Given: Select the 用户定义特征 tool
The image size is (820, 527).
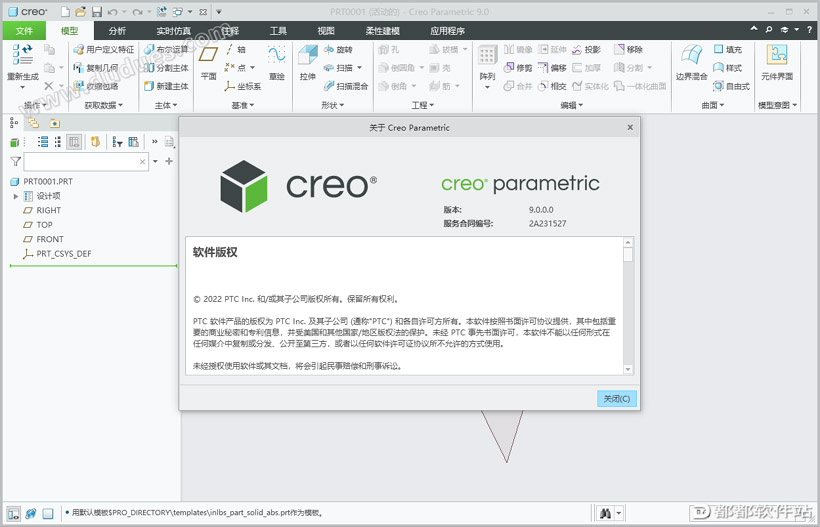Looking at the screenshot, I should coord(104,50).
